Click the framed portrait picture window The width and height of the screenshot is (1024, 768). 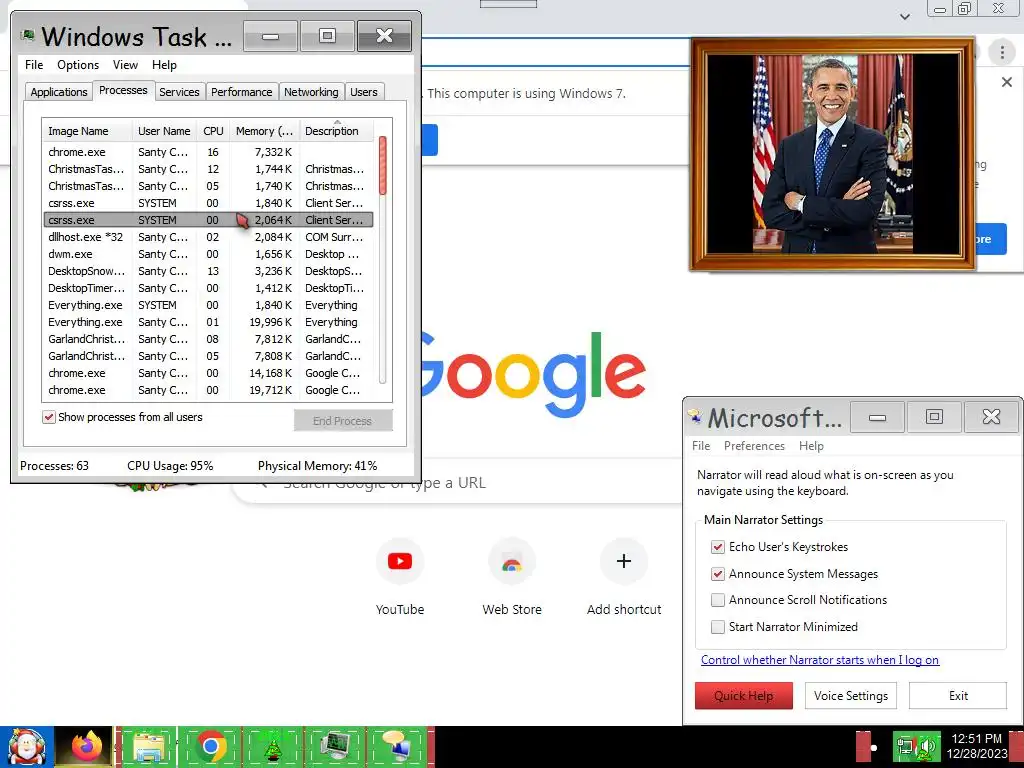tap(833, 154)
